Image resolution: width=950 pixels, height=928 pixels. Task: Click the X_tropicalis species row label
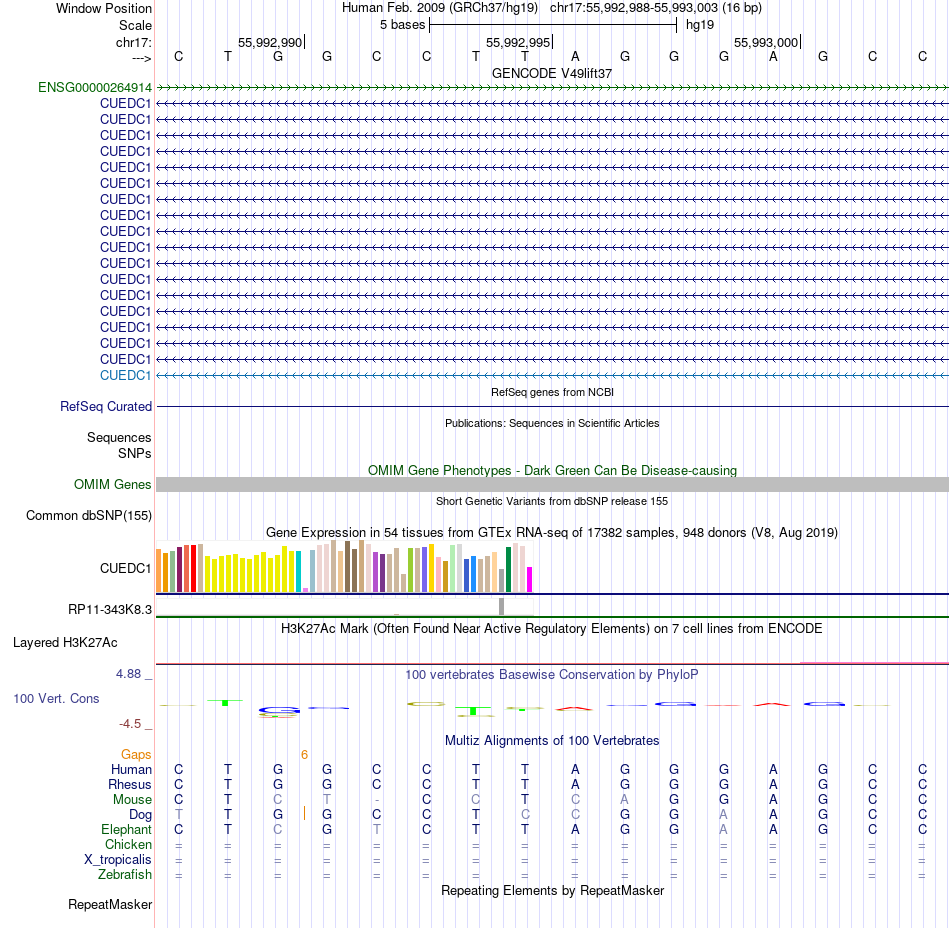pyautogui.click(x=118, y=860)
